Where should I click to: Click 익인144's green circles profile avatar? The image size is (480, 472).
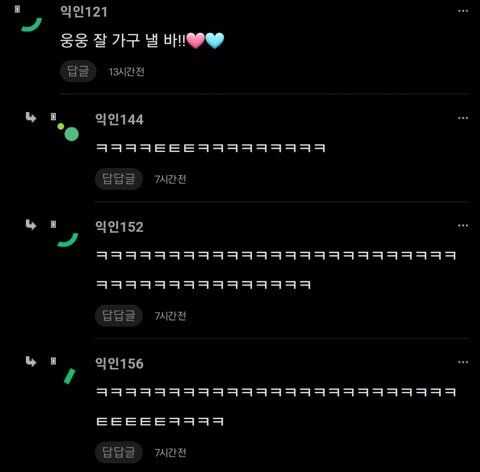click(69, 132)
